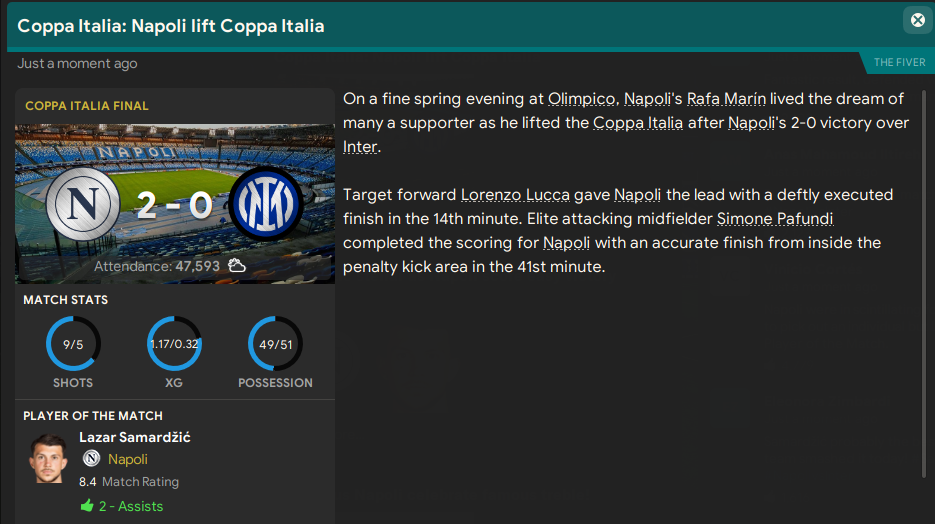
Task: Click the xG 1.17/0.32 stat circle
Action: [174, 344]
